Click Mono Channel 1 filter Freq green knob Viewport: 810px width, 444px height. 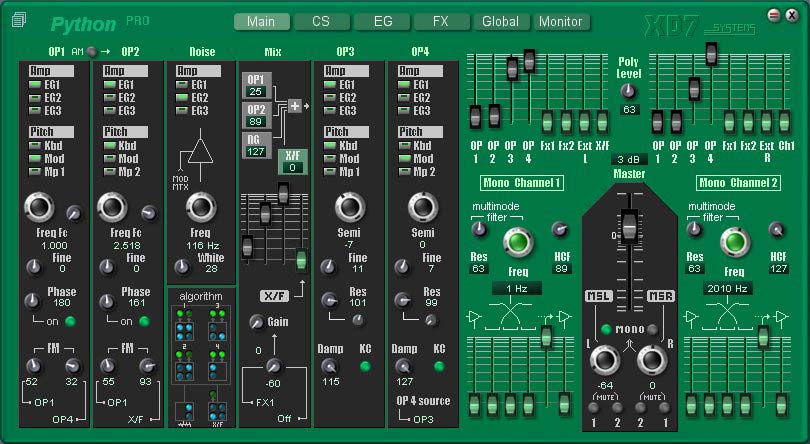518,242
